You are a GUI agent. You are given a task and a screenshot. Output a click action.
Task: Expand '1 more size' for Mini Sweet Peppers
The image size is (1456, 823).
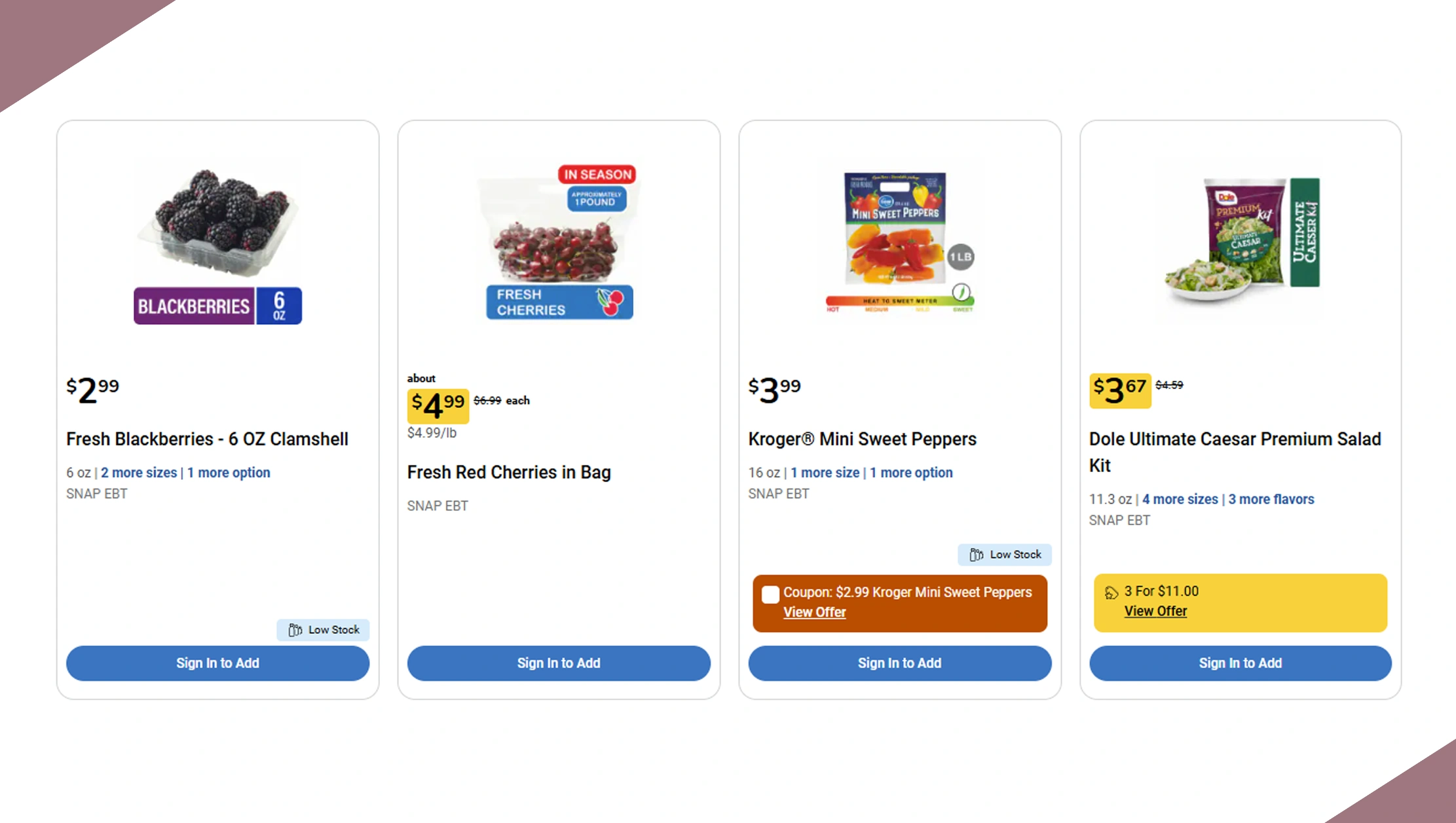point(825,473)
